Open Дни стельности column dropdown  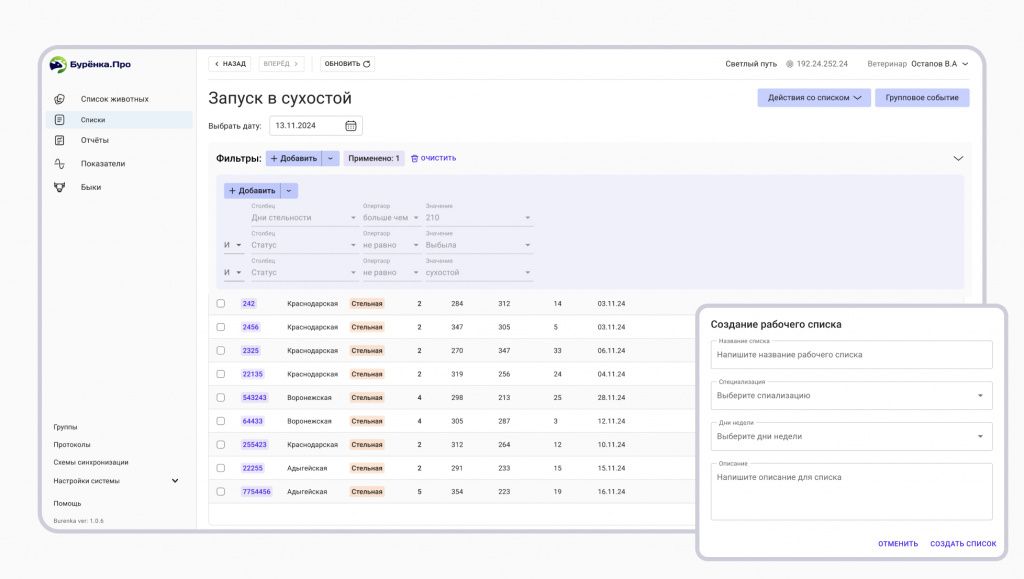[304, 218]
